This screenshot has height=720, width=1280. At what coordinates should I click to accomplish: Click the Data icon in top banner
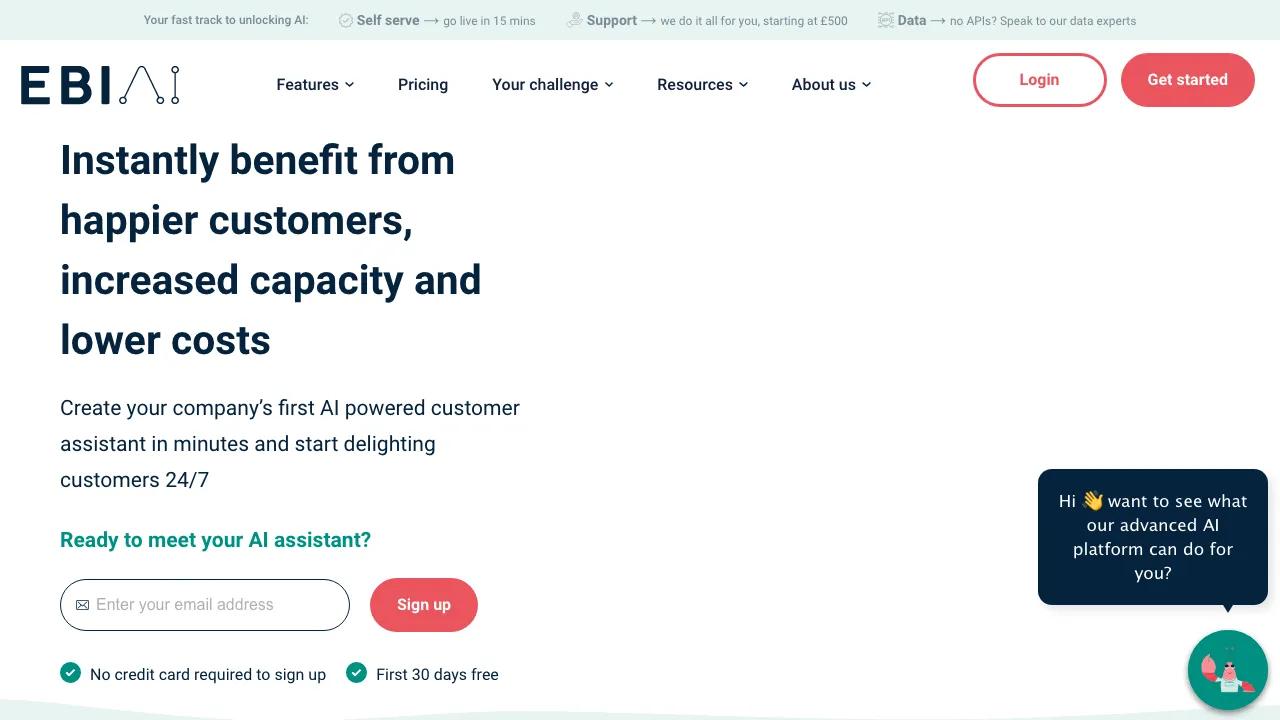(885, 20)
